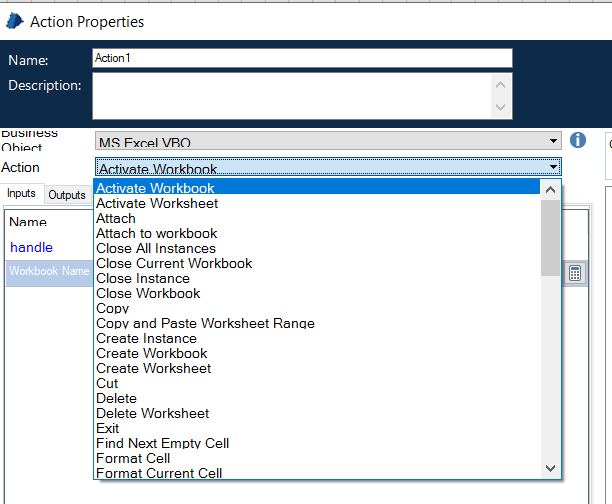Select Close All Instances
612x504 pixels.
(317, 248)
